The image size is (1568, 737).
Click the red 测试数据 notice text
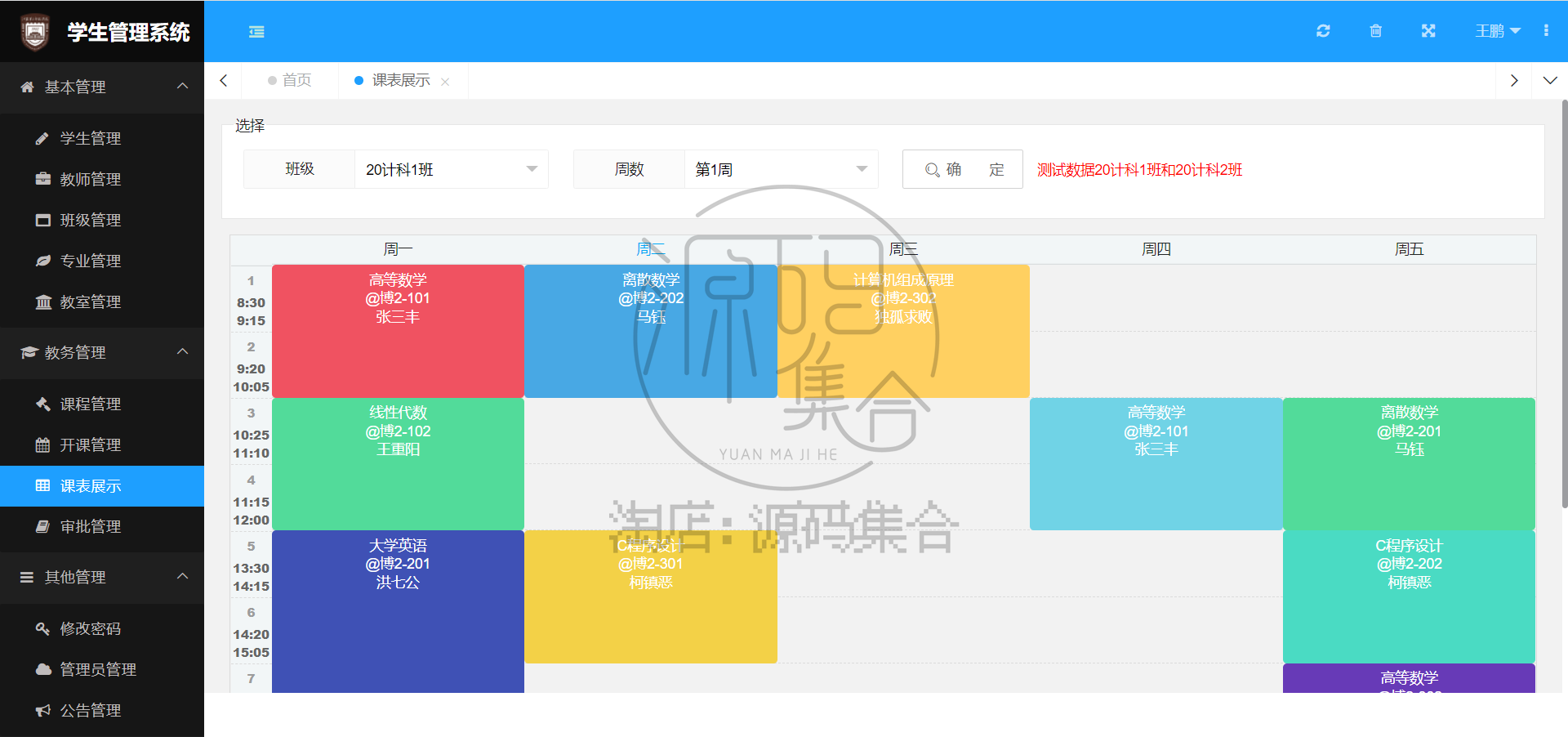[1139, 170]
